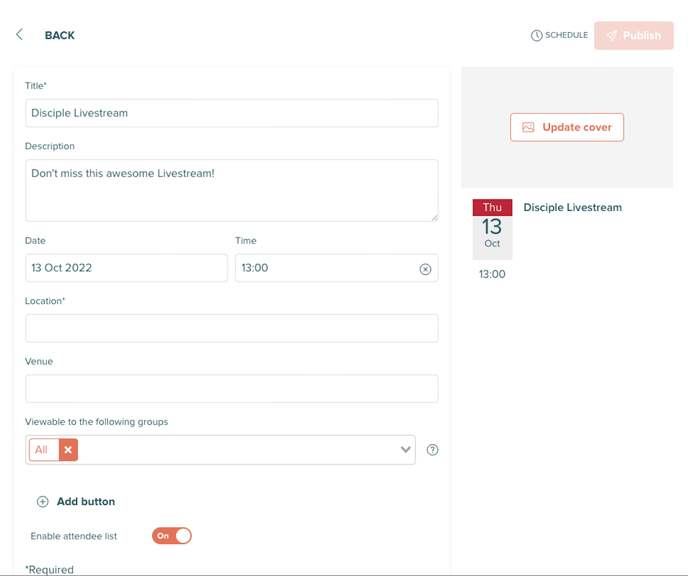
Task: Open the Time selector field
Action: coord(337,268)
